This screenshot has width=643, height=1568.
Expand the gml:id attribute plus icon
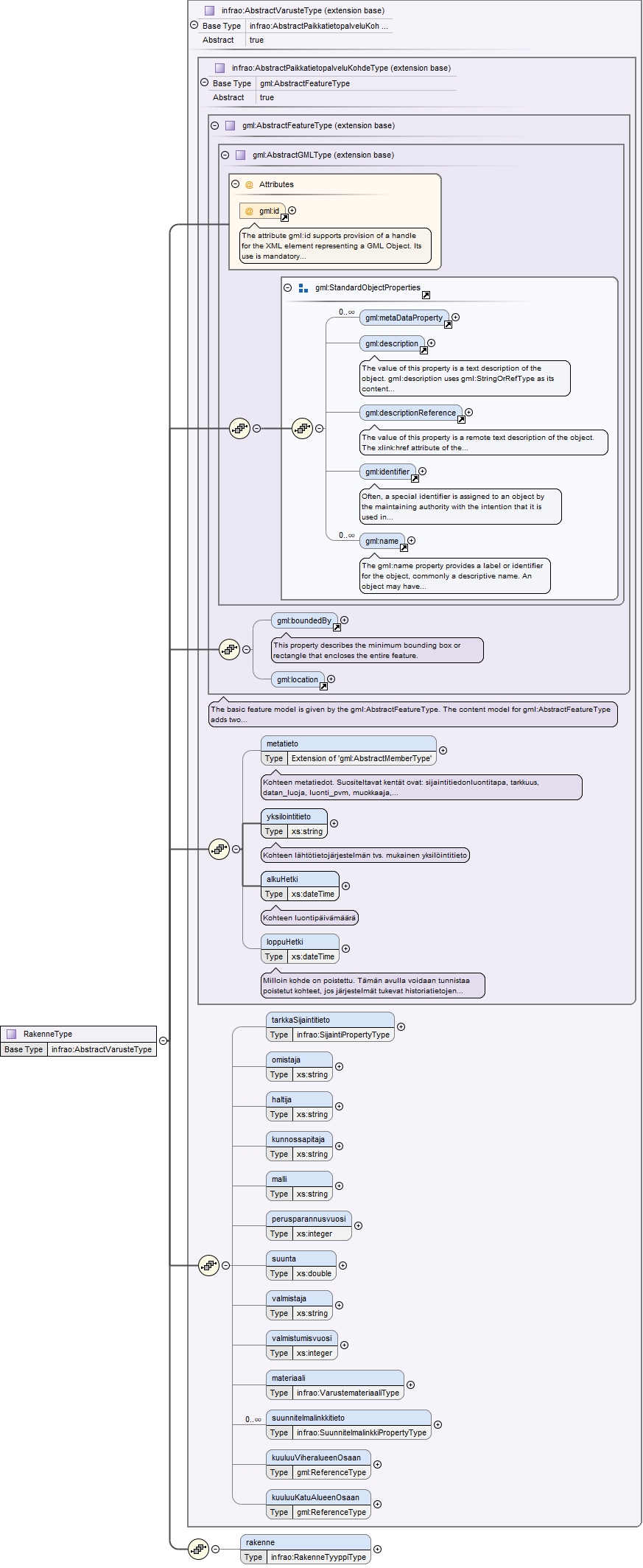point(292,211)
